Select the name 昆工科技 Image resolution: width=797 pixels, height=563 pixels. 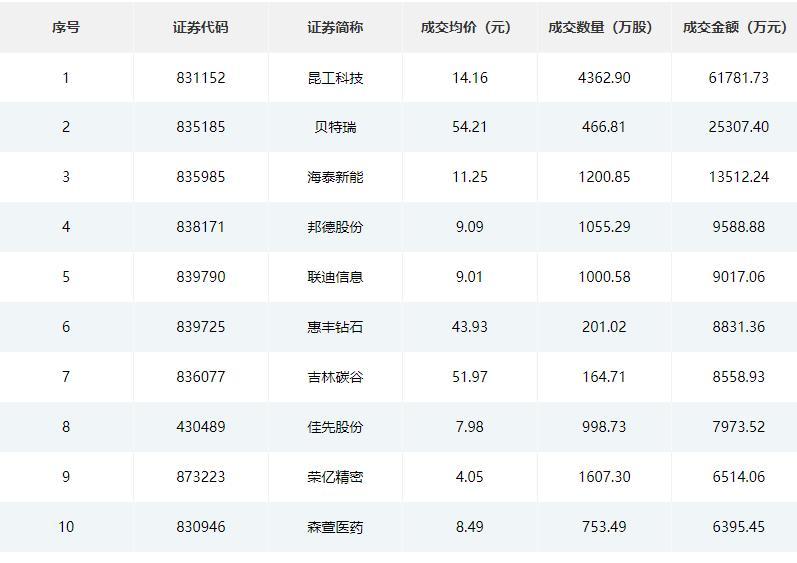(335, 78)
